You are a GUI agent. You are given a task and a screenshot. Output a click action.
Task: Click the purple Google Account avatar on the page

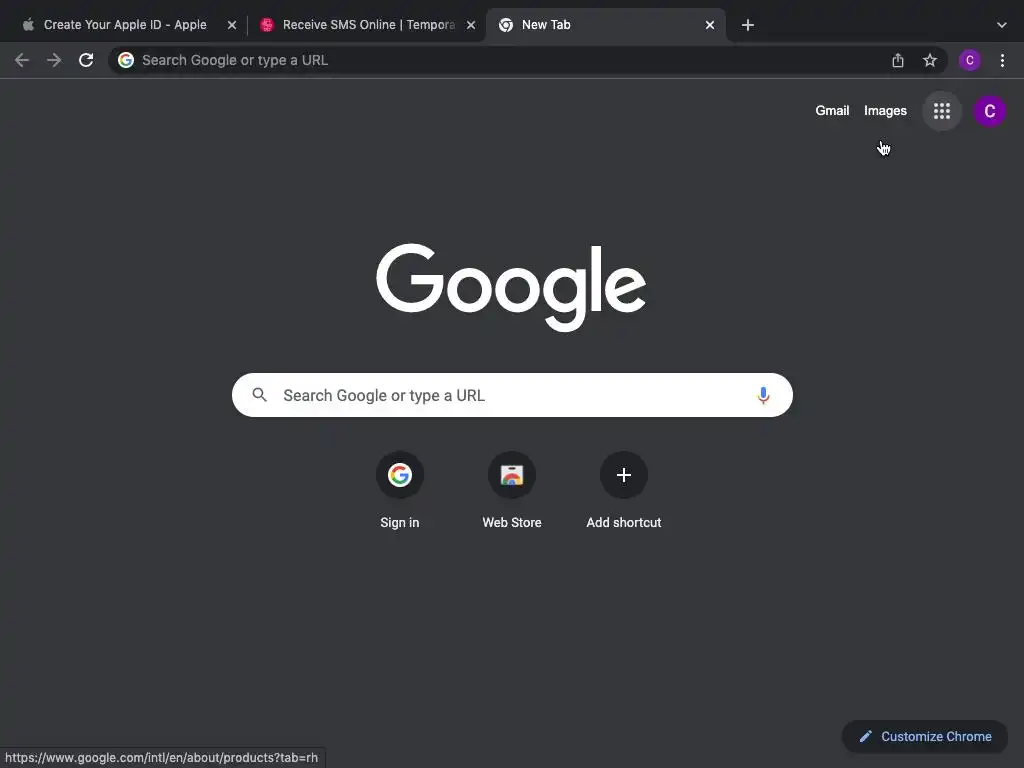pos(989,111)
